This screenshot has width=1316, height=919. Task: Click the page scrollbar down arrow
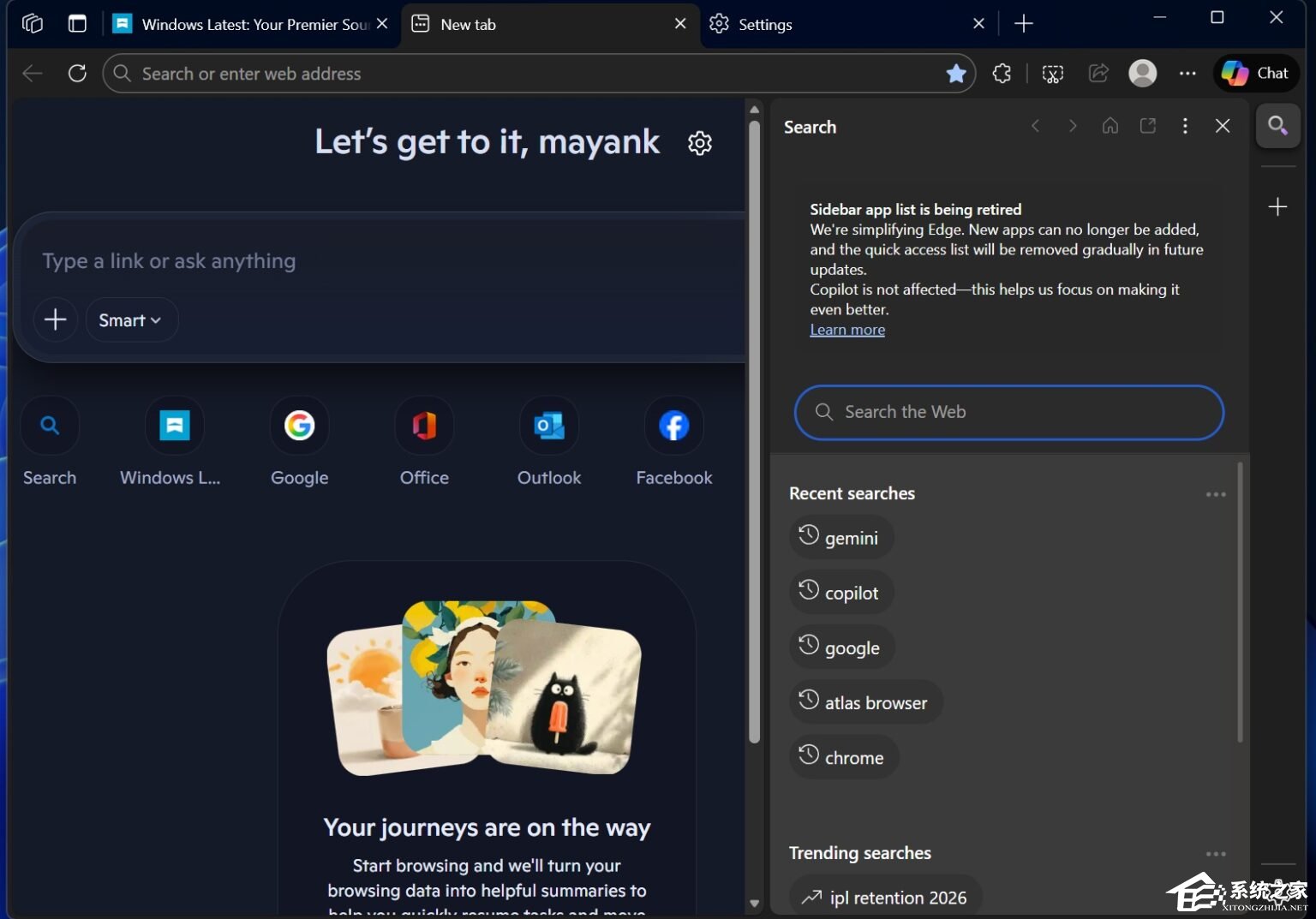754,903
